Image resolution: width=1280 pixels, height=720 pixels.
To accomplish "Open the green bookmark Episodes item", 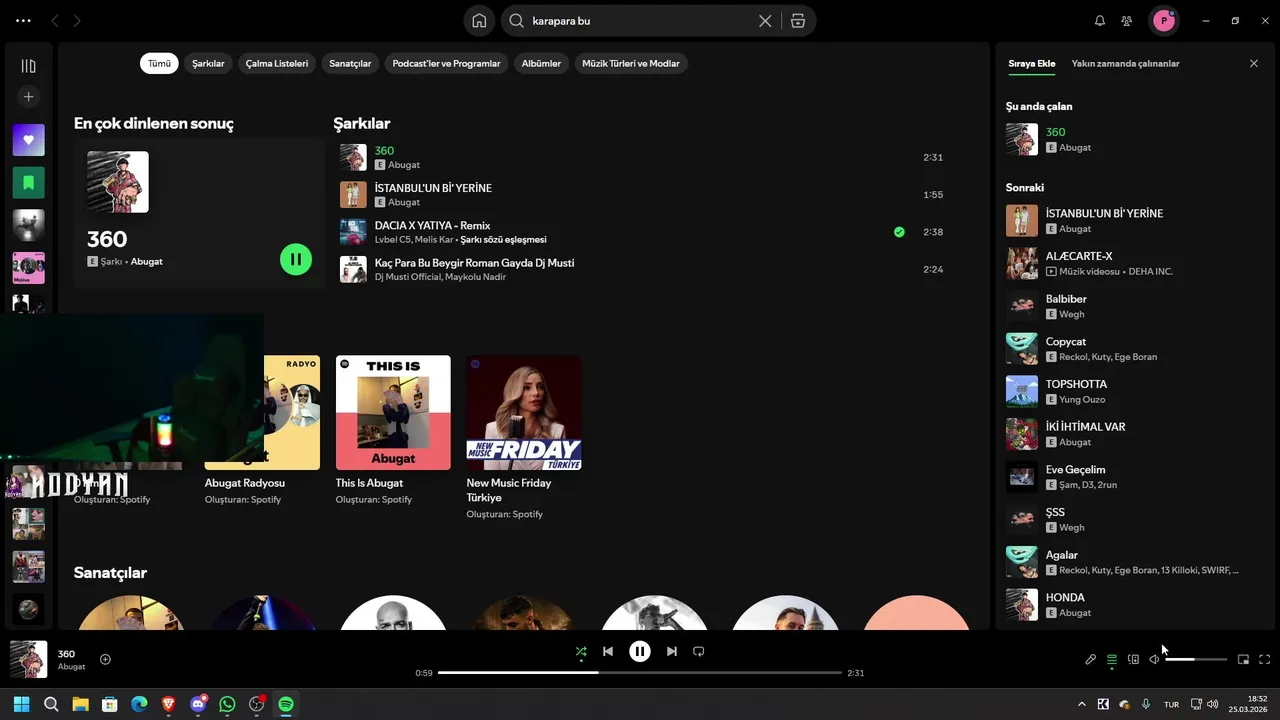I will 28,182.
